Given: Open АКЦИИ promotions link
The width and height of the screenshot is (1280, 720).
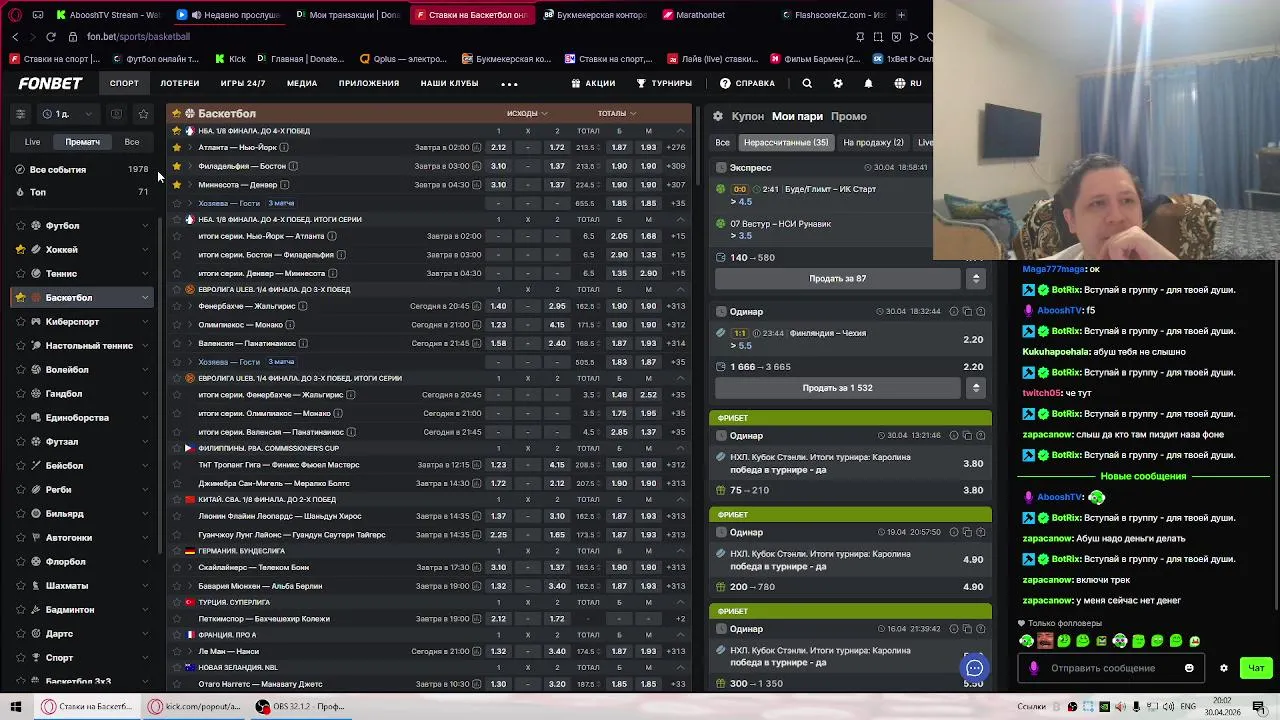Looking at the screenshot, I should click(593, 84).
